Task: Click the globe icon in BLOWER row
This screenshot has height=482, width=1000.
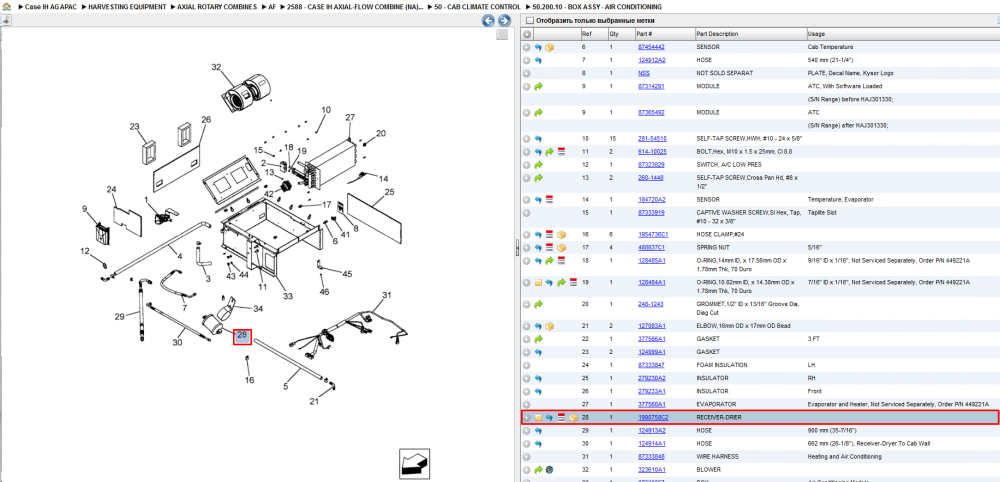Action: 549,470
